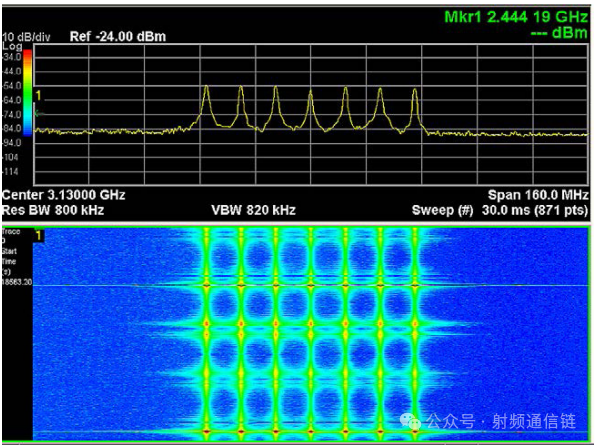The image size is (595, 445).
Task: Click the 10 dB/div scale label
Action: coord(26,38)
